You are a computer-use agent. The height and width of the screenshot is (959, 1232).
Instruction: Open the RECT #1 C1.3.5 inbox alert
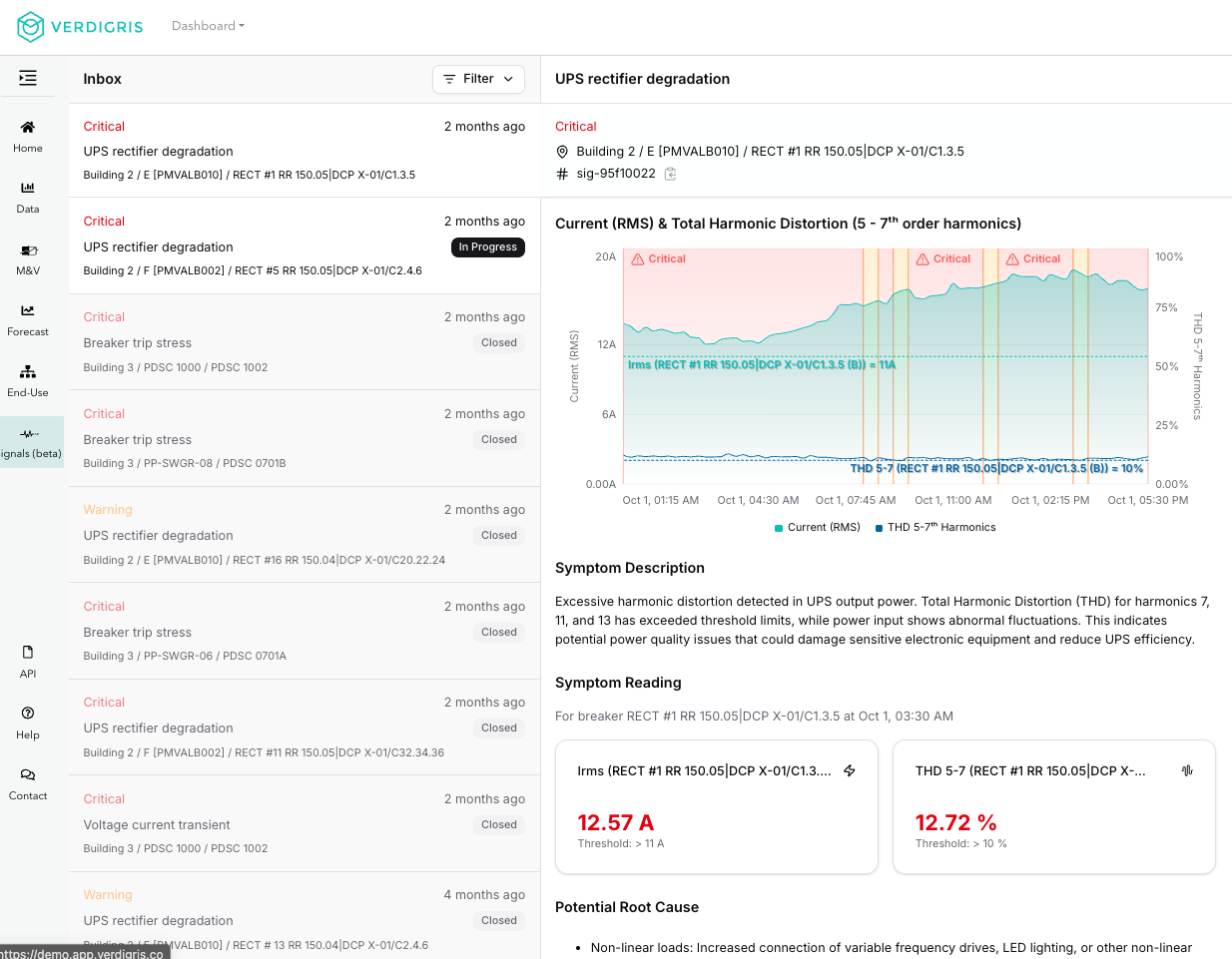[x=305, y=151]
